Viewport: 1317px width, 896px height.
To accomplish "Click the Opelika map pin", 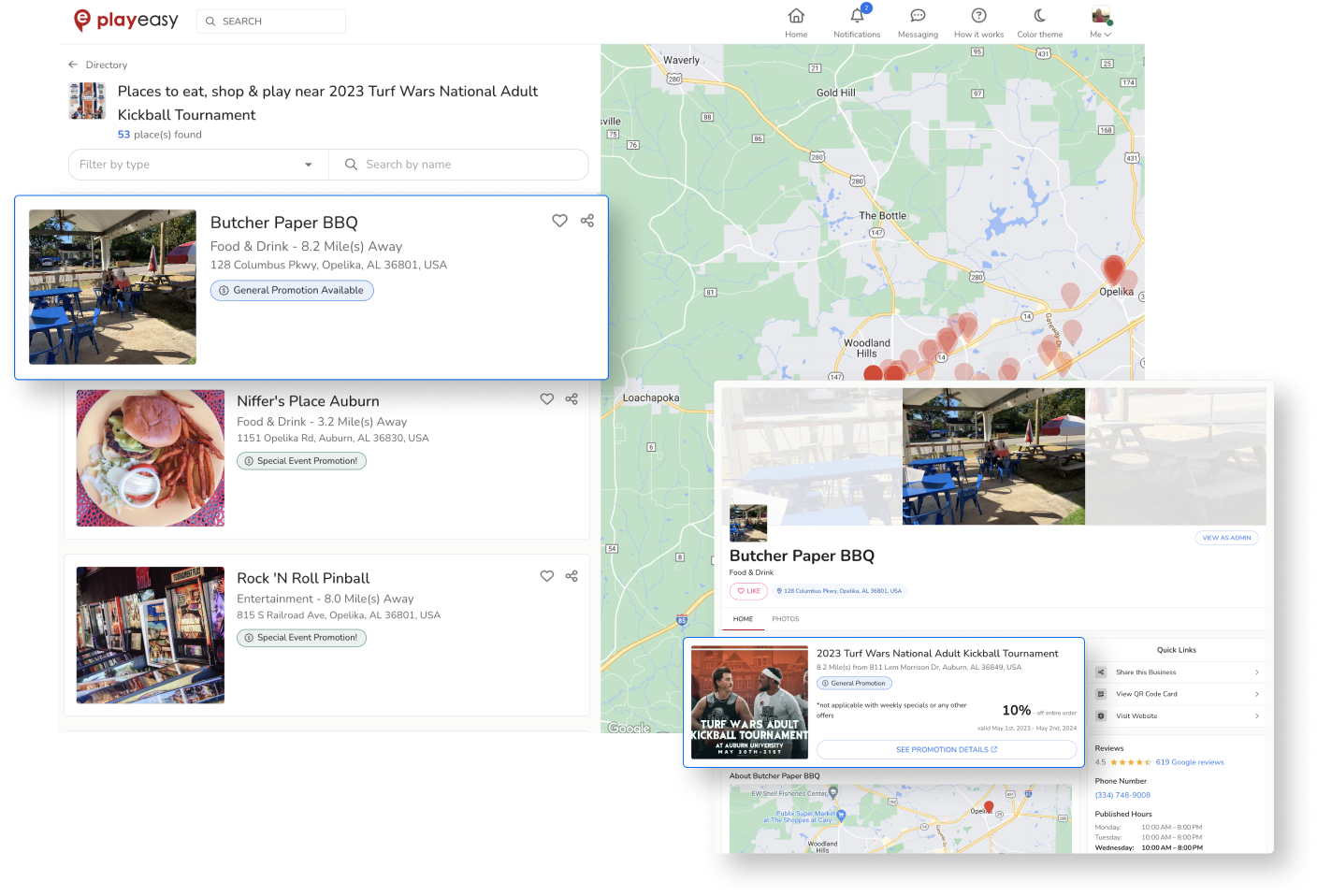I will pyautogui.click(x=1113, y=269).
